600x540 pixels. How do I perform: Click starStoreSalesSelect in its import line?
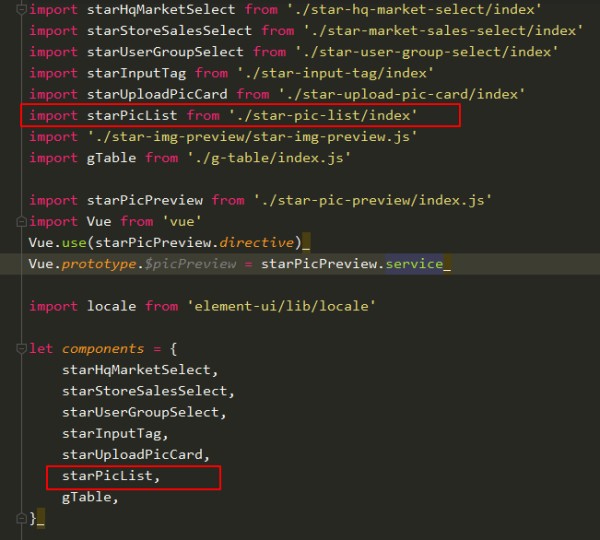pyautogui.click(x=170, y=31)
